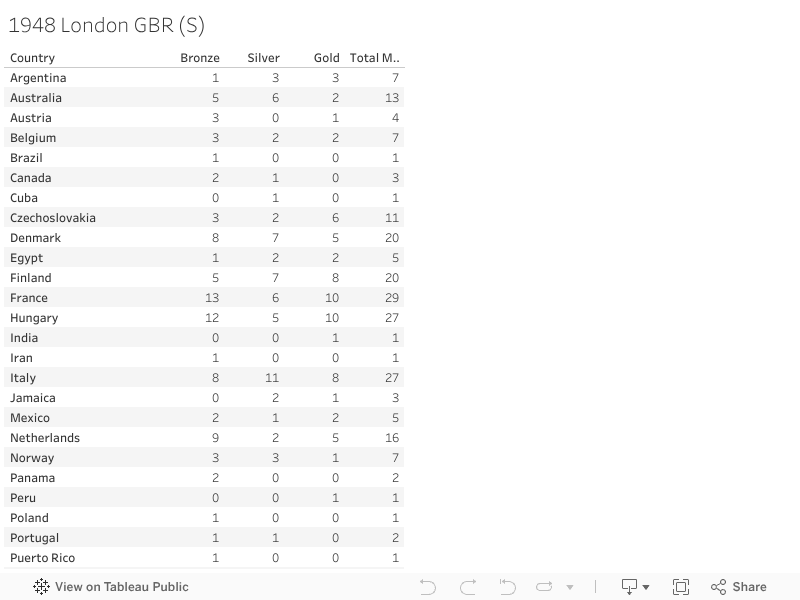Click the Undo arrow icon
Viewport: 800px width, 600px height.
(428, 587)
